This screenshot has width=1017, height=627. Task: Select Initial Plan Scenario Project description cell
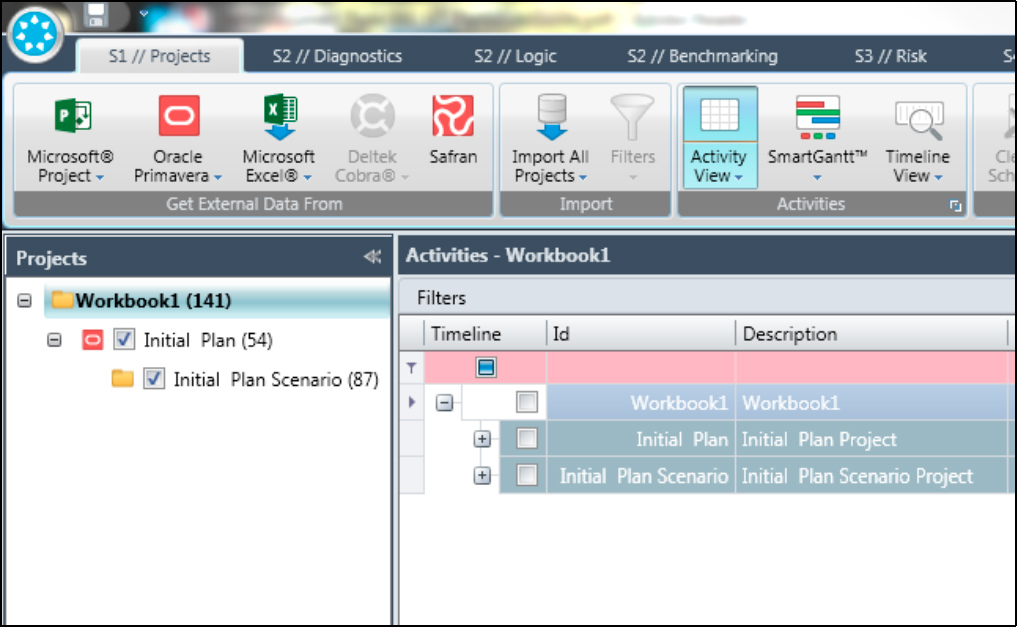[x=872, y=476]
